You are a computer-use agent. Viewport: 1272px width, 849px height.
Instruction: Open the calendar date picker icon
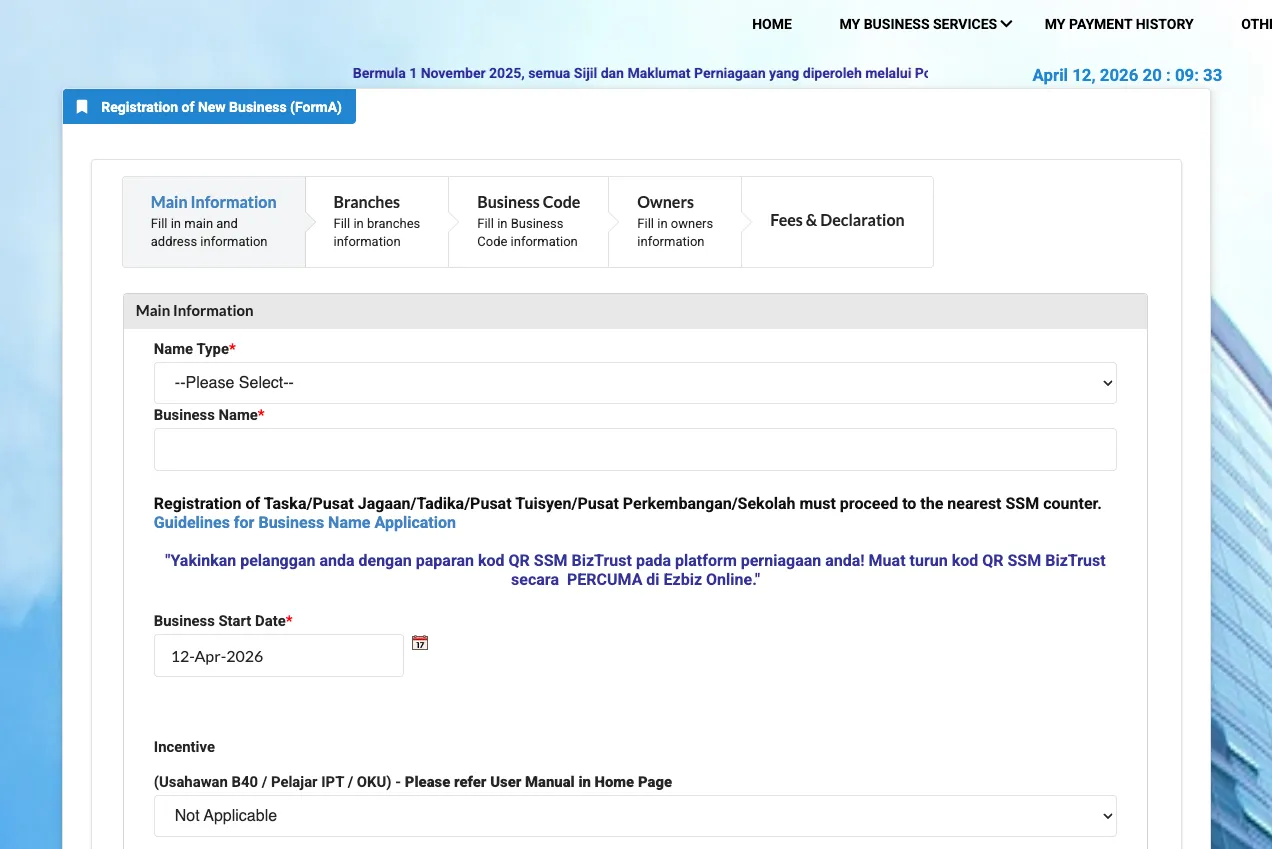[x=420, y=643]
